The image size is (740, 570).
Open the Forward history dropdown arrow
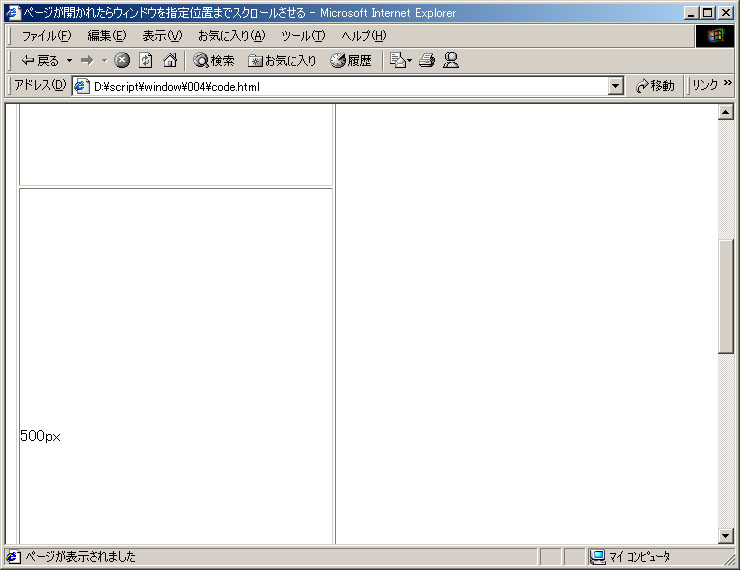(104, 60)
